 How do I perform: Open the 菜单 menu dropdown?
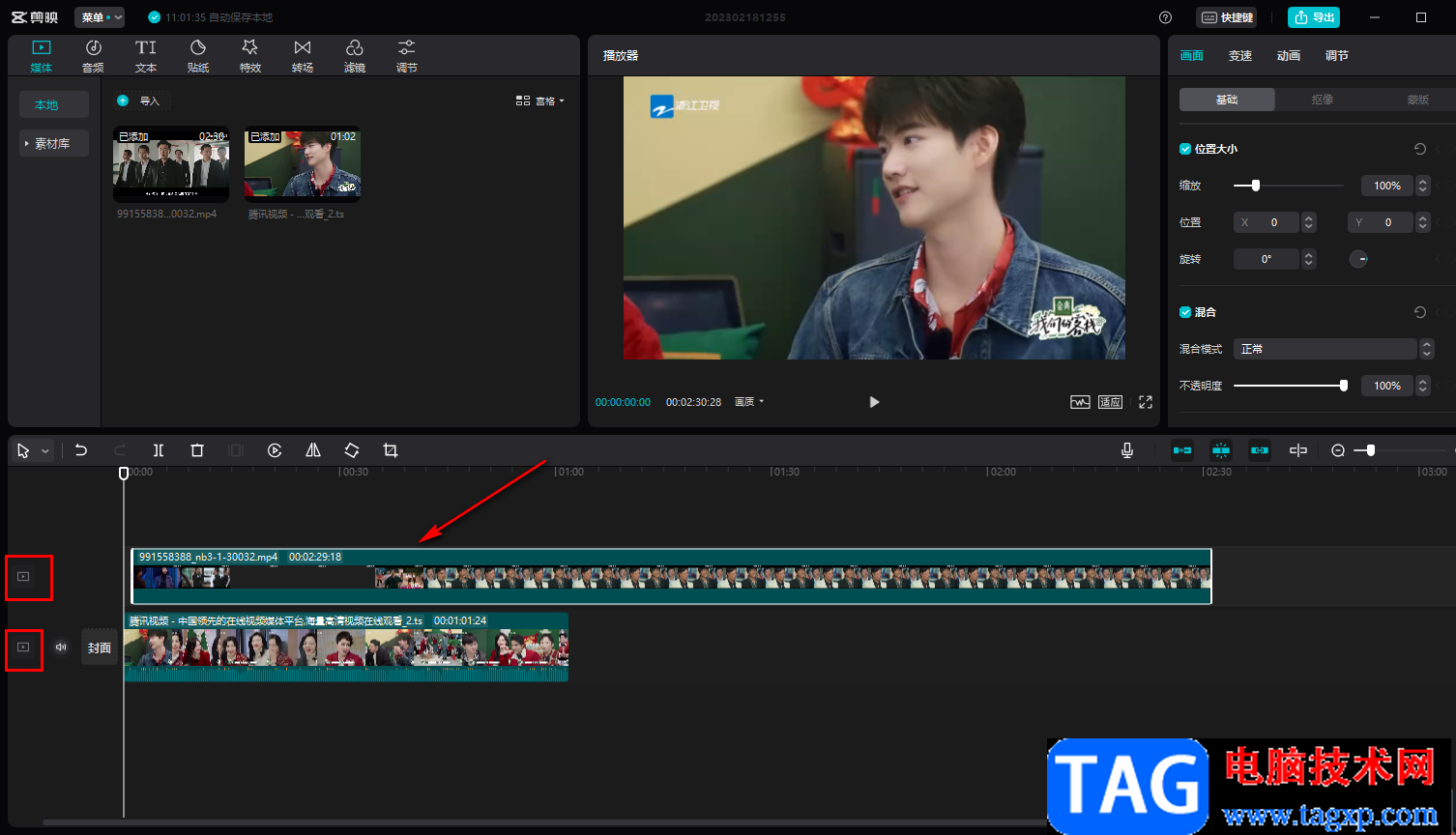click(x=100, y=17)
